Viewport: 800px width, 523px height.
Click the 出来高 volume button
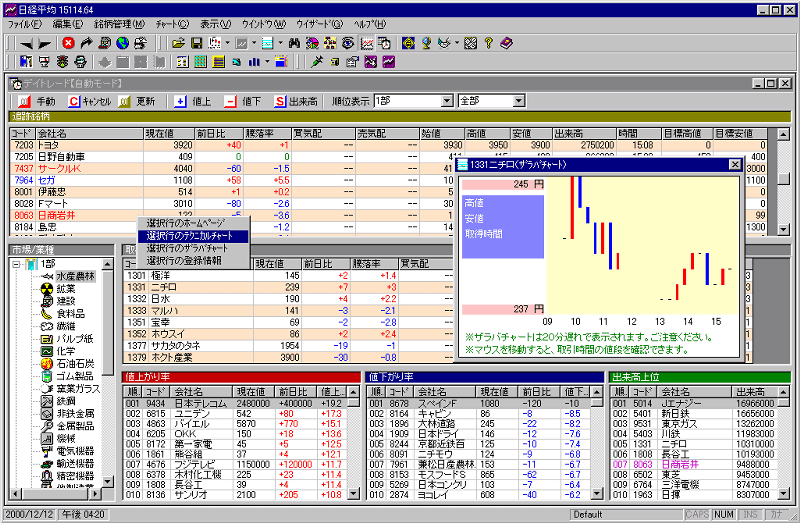pyautogui.click(x=295, y=102)
